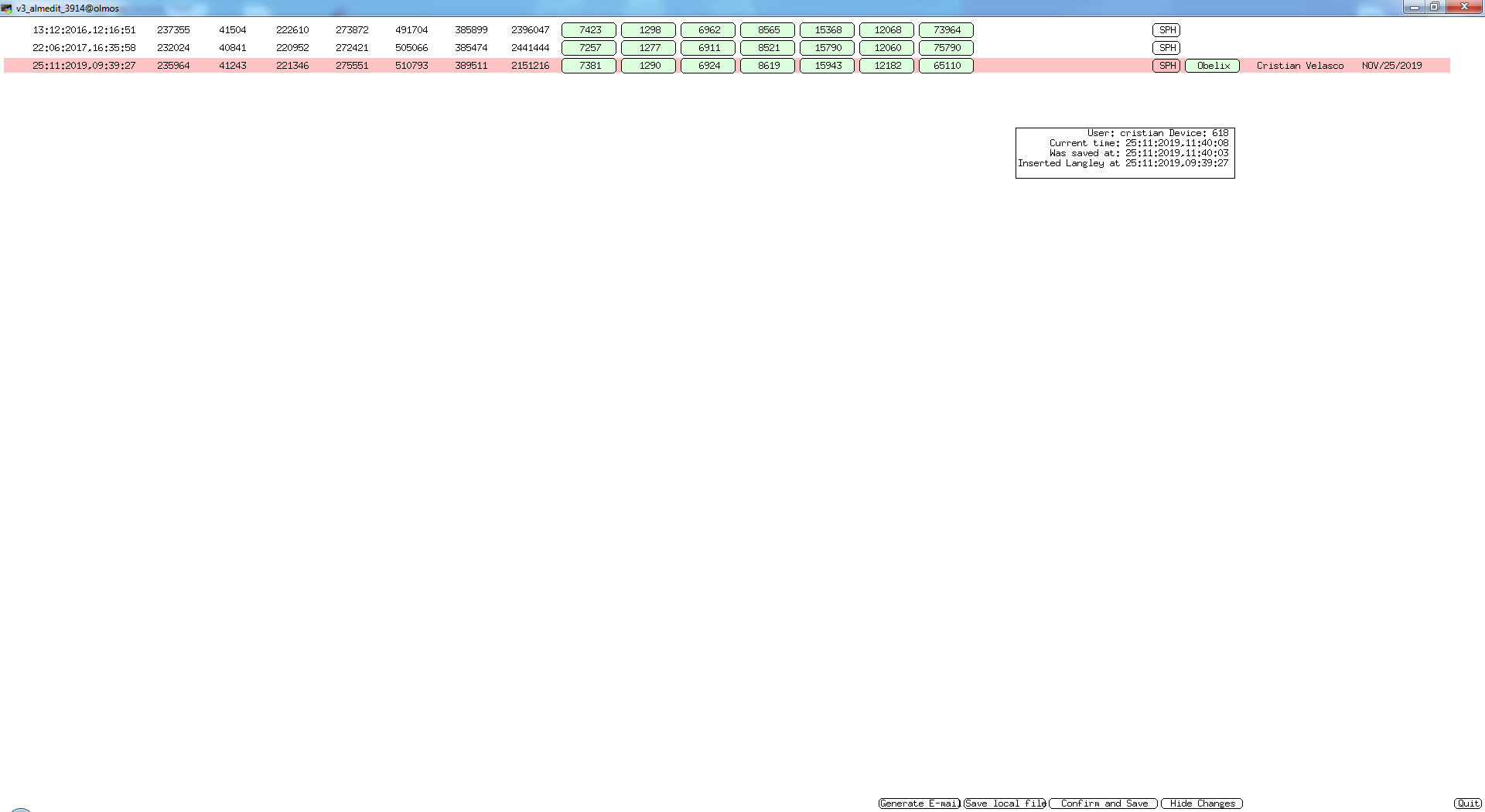
Task: Select the green field showing 6924
Action: (x=708, y=66)
